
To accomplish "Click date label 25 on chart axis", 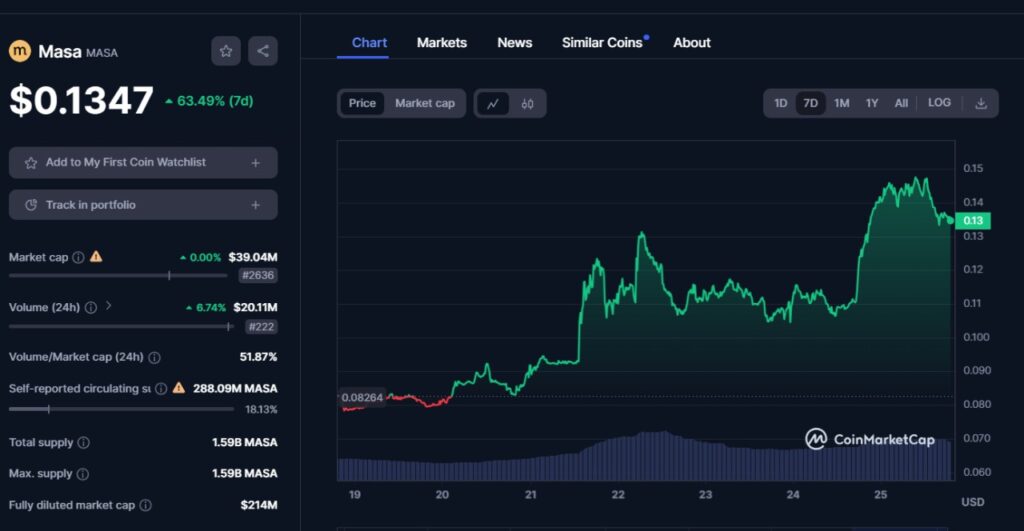I will point(880,495).
